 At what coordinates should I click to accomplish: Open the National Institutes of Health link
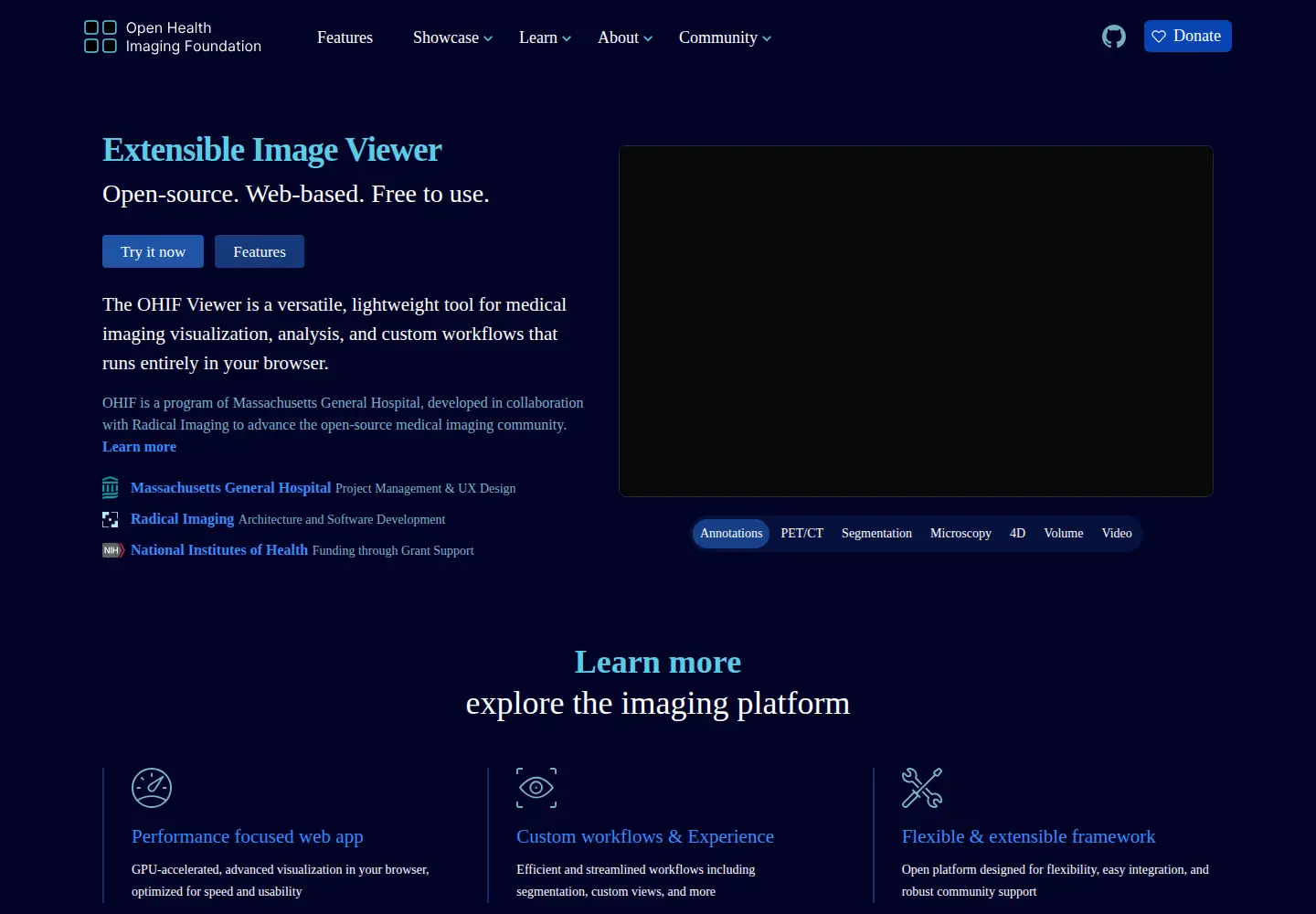click(219, 550)
